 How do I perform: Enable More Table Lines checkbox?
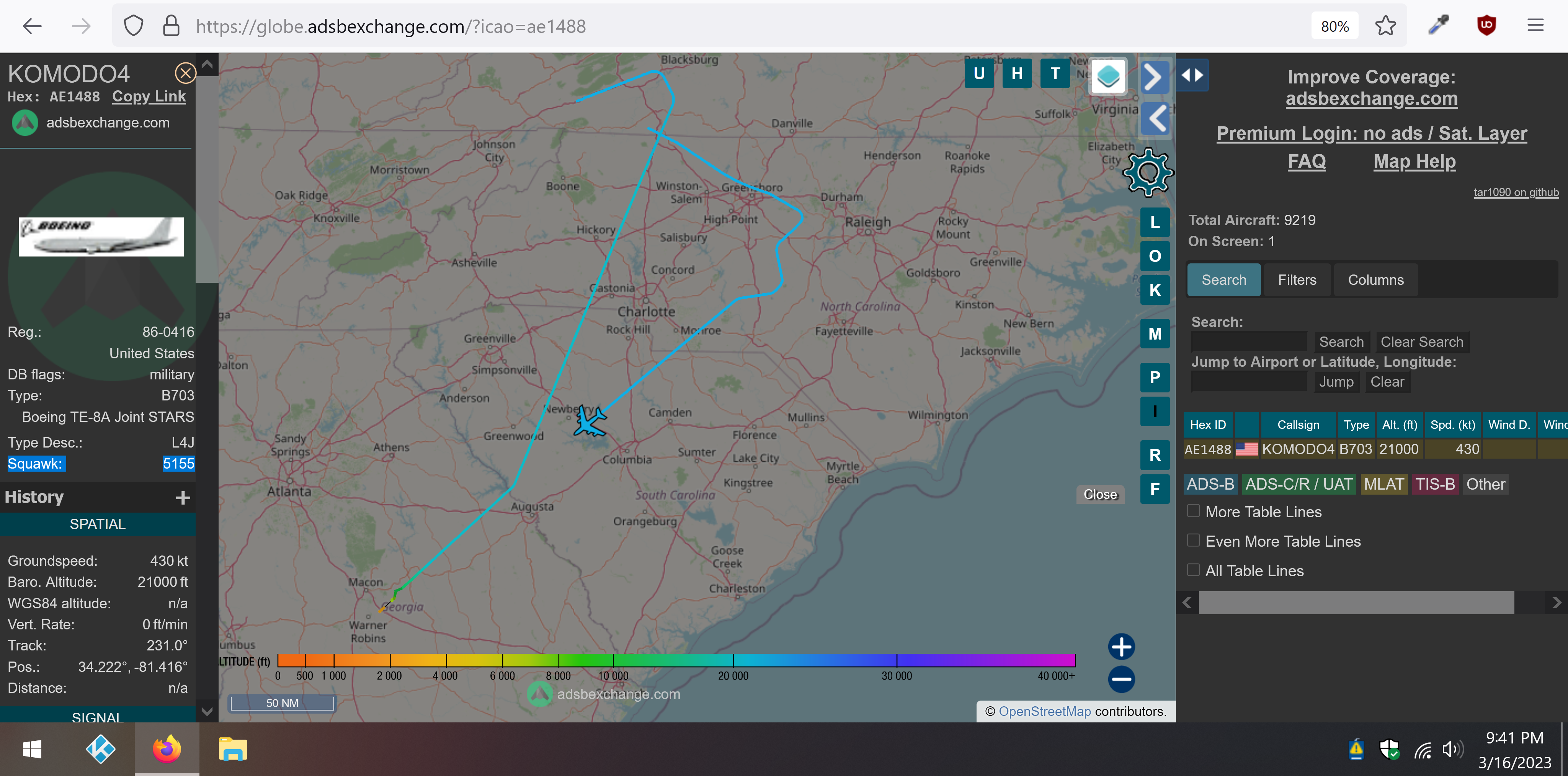tap(1194, 511)
